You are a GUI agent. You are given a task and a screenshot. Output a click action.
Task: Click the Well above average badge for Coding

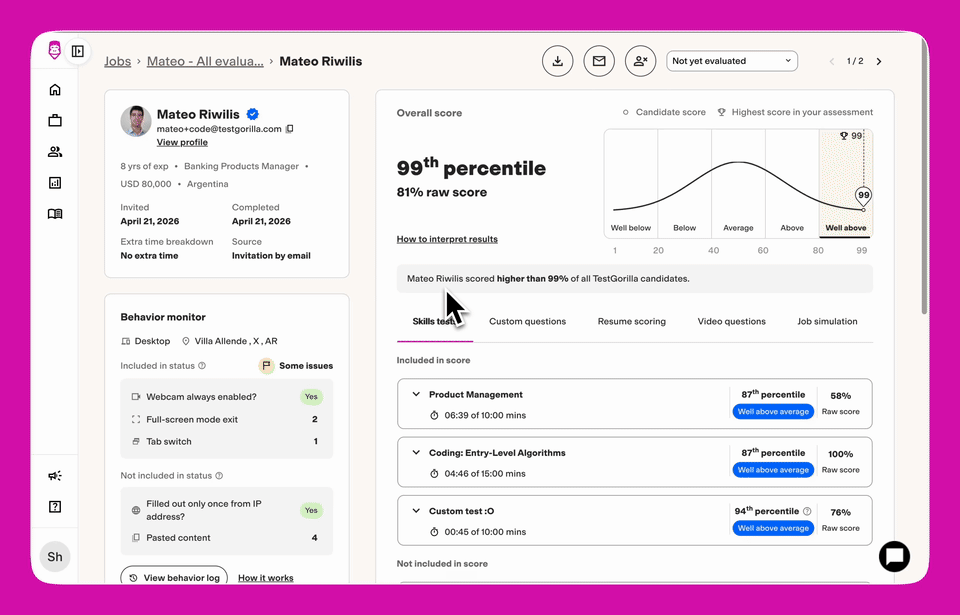[x=773, y=470]
